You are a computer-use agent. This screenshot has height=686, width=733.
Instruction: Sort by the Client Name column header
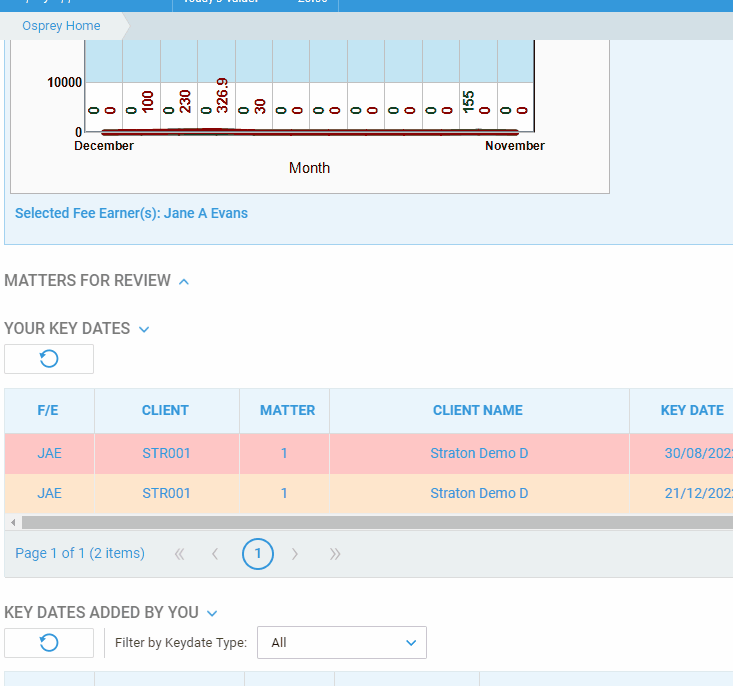(478, 410)
